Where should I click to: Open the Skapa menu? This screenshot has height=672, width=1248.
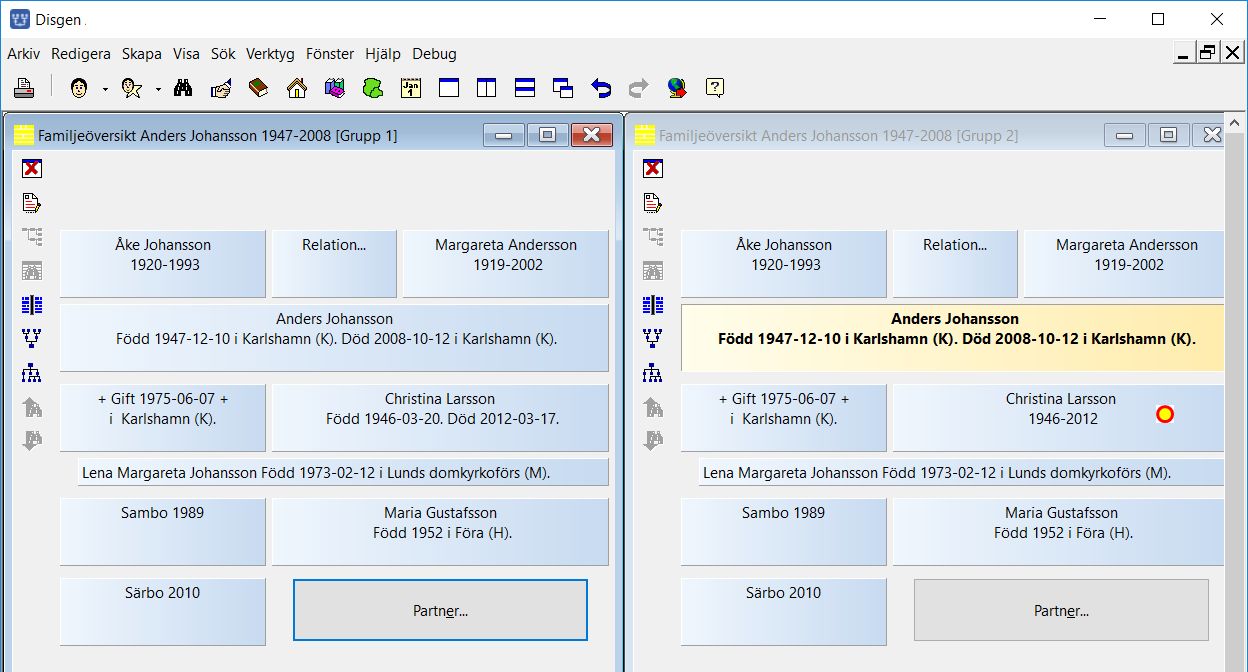pyautogui.click(x=142, y=54)
